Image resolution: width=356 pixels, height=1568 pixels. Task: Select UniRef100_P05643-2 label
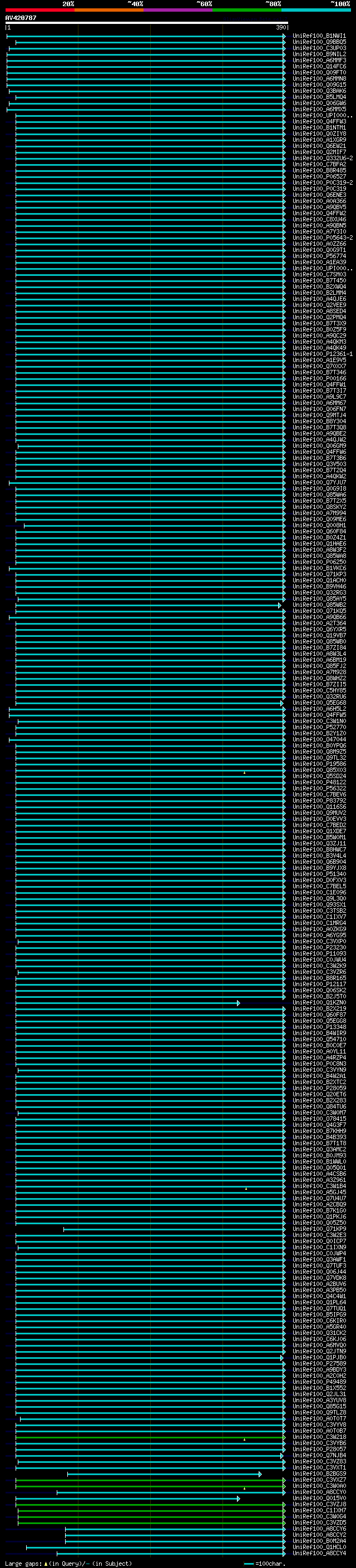tap(323, 238)
